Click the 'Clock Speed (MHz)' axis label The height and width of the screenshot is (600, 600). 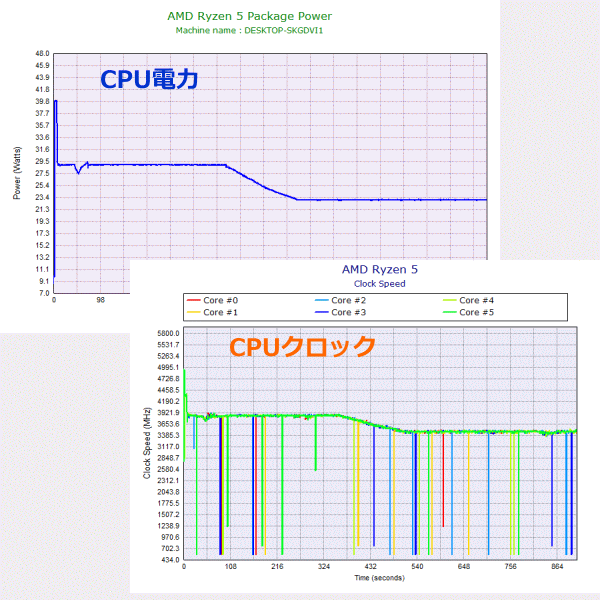pyautogui.click(x=147, y=443)
